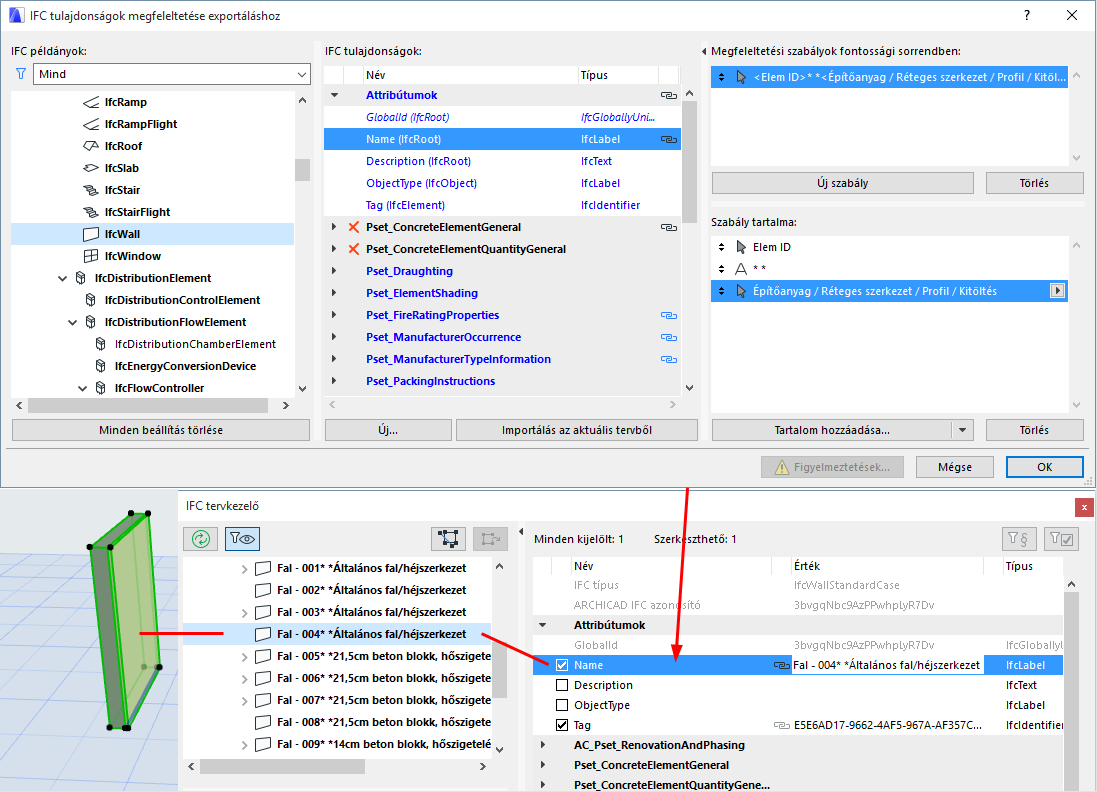
Task: Click the Új... button
Action: 388,430
